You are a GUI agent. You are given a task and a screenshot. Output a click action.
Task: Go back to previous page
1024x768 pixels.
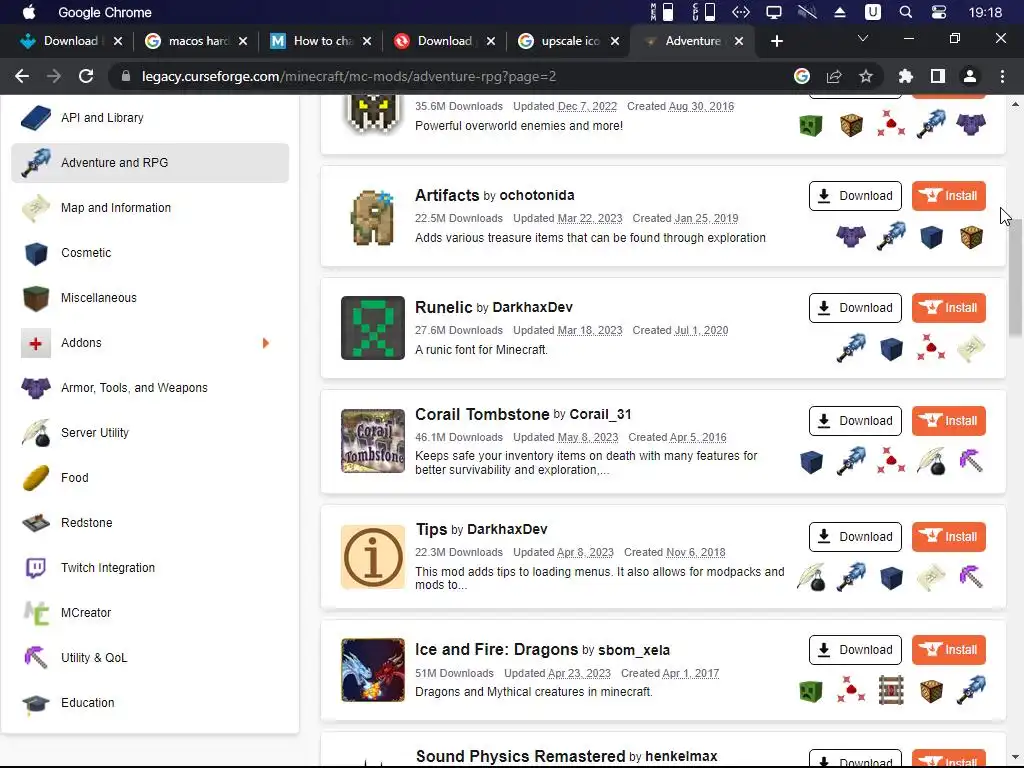click(x=22, y=76)
